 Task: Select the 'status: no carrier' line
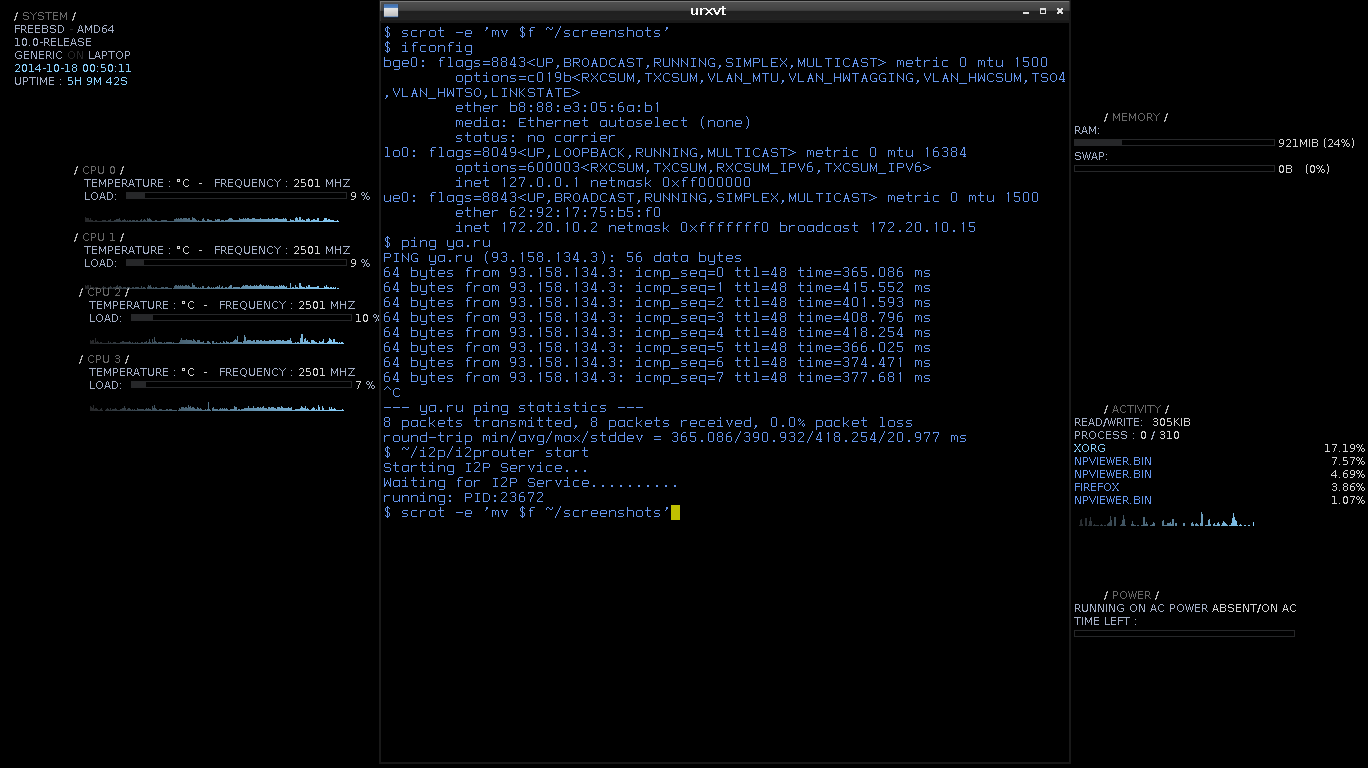click(535, 138)
